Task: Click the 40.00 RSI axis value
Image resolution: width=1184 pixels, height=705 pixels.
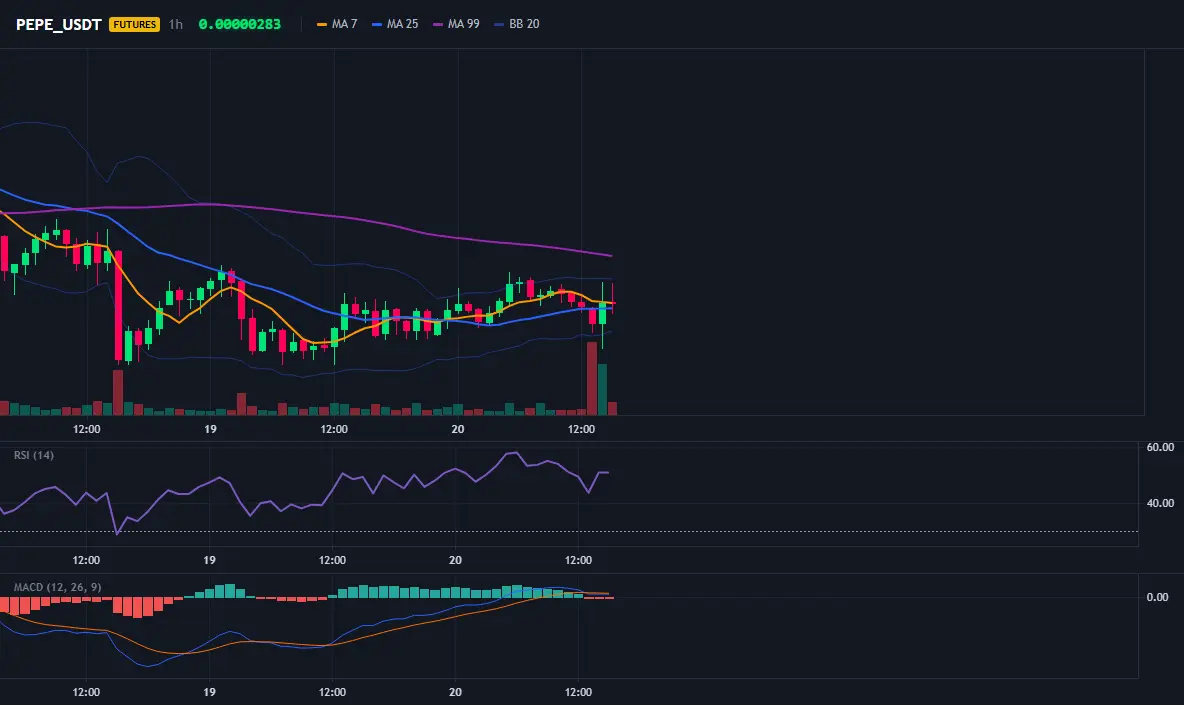Action: point(1160,503)
